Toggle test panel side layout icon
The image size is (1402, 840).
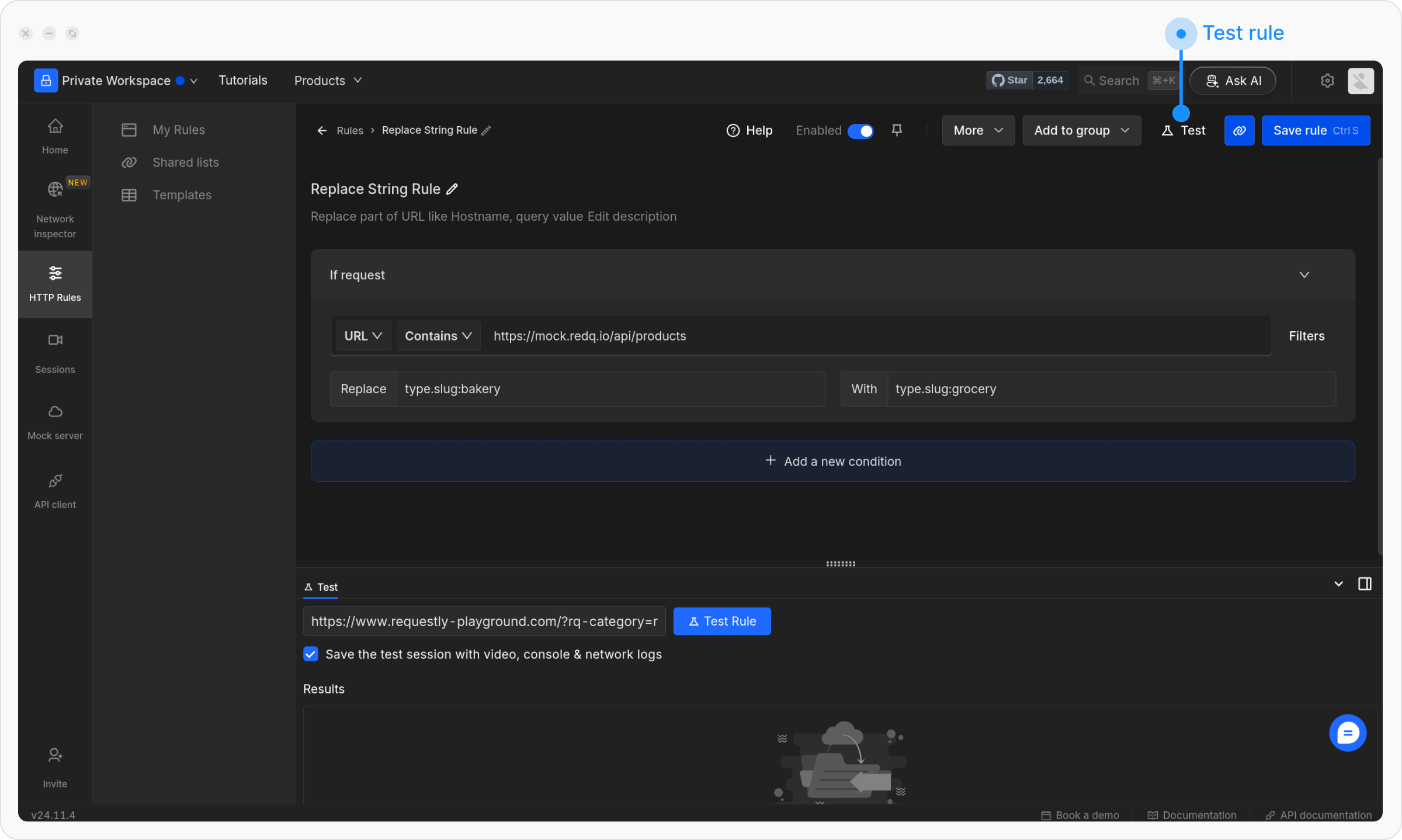pyautogui.click(x=1365, y=584)
